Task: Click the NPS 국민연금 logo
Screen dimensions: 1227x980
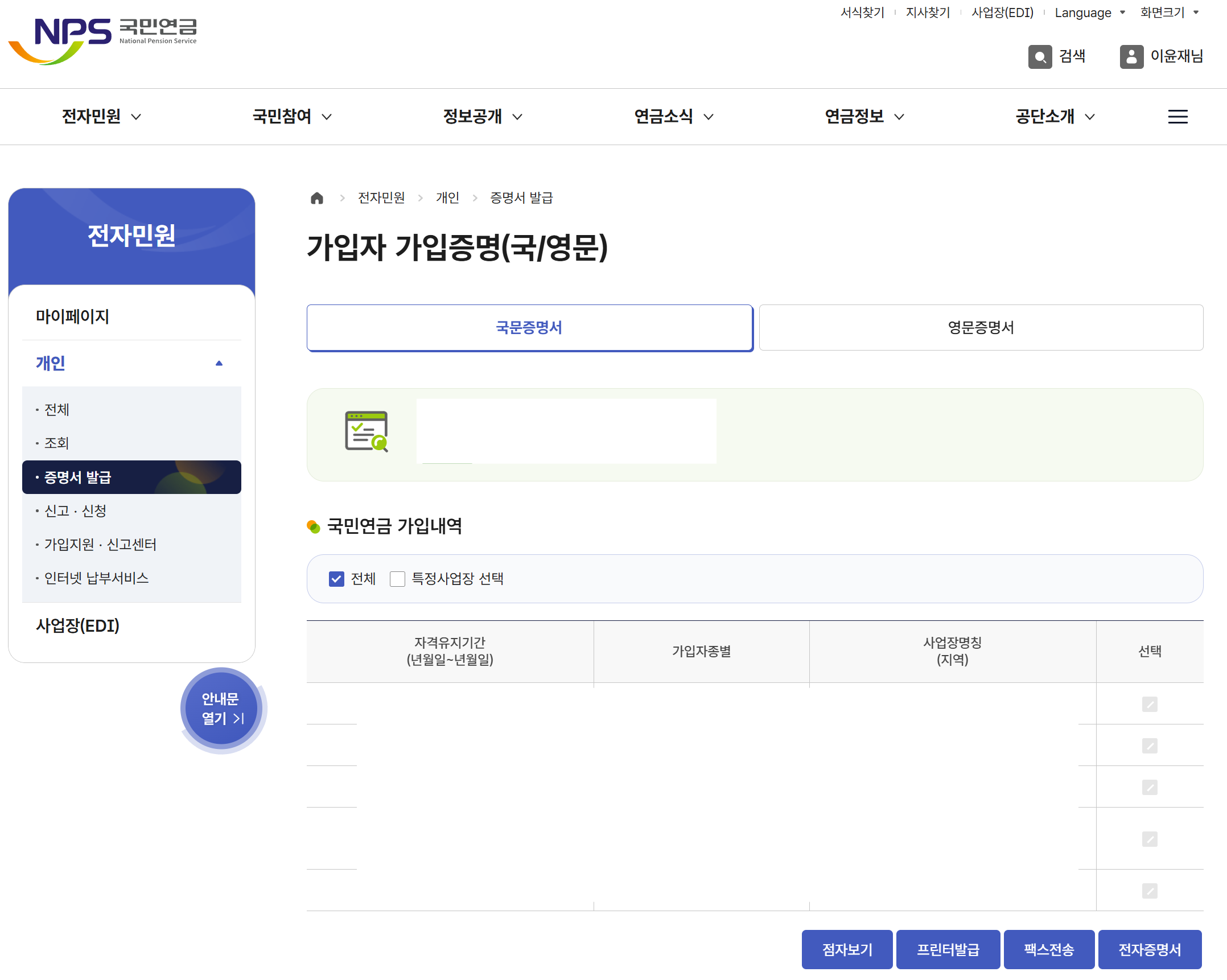Action: click(x=103, y=41)
